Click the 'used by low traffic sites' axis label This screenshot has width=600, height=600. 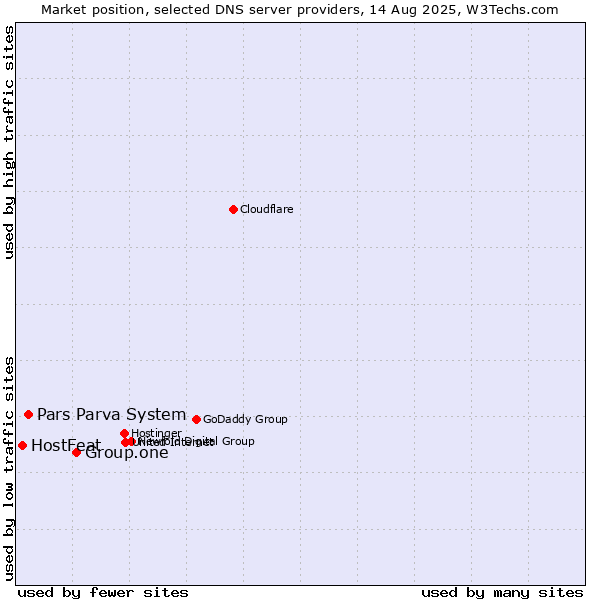[x=9, y=469]
